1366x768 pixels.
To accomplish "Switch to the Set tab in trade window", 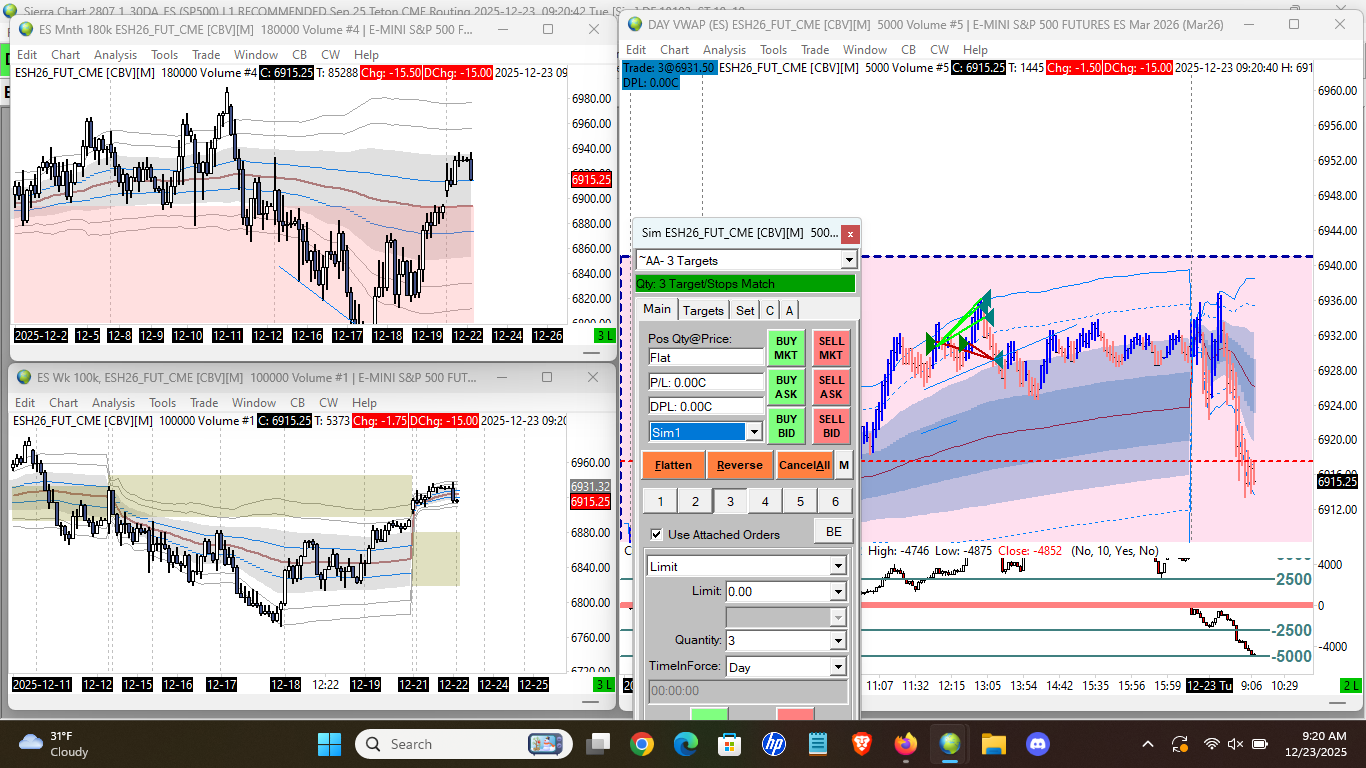I will click(x=745, y=310).
